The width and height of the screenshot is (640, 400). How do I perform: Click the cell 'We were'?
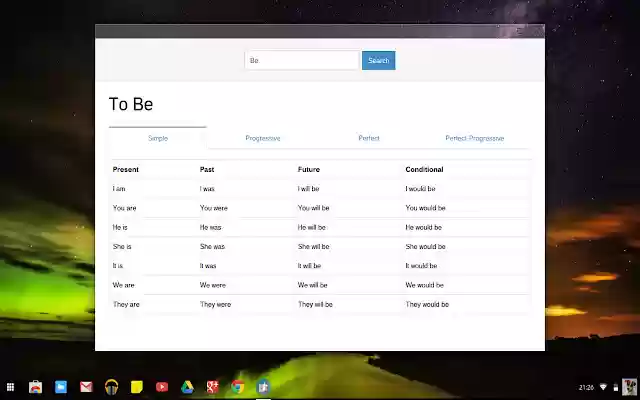click(213, 285)
